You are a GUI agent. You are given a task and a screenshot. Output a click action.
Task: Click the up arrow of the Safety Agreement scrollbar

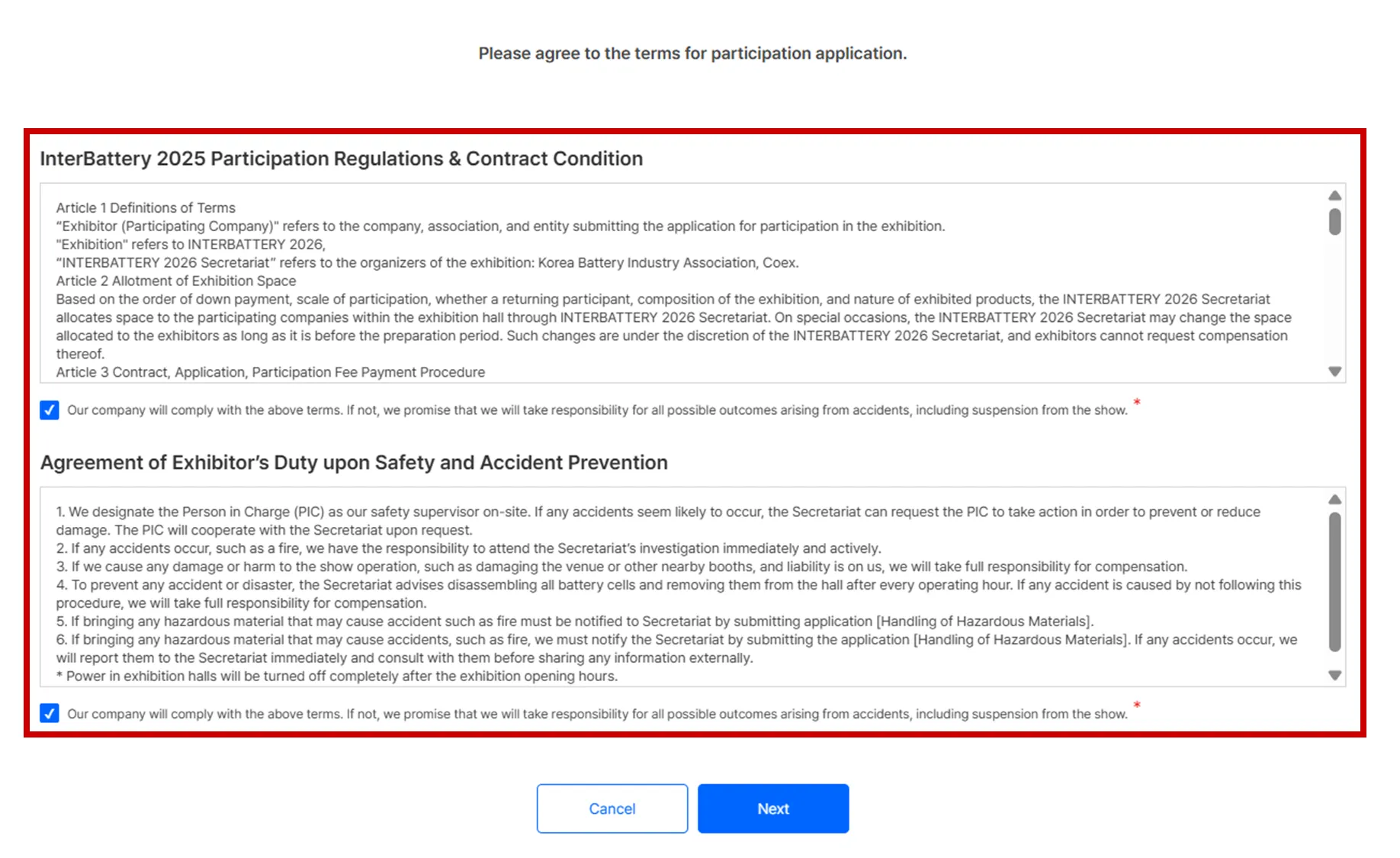(1334, 500)
